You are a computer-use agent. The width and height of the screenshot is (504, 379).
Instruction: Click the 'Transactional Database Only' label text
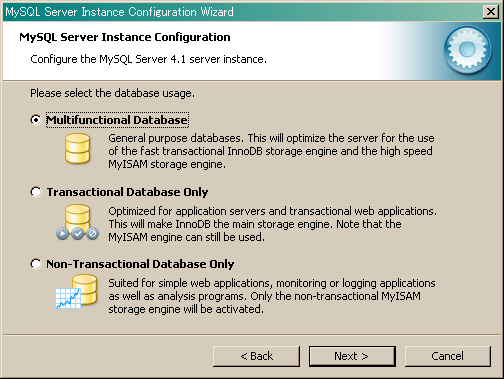click(127, 192)
